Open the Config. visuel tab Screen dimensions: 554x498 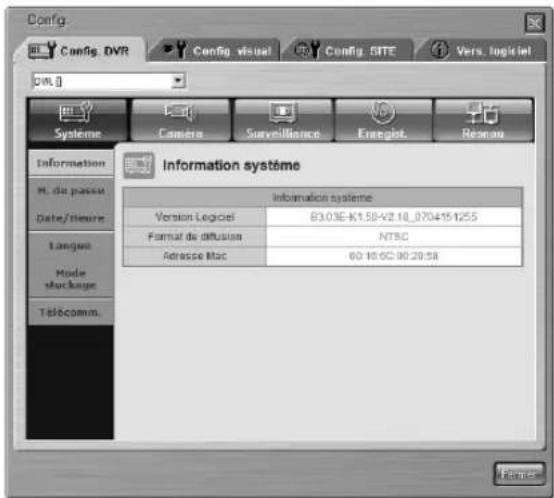pyautogui.click(x=215, y=51)
